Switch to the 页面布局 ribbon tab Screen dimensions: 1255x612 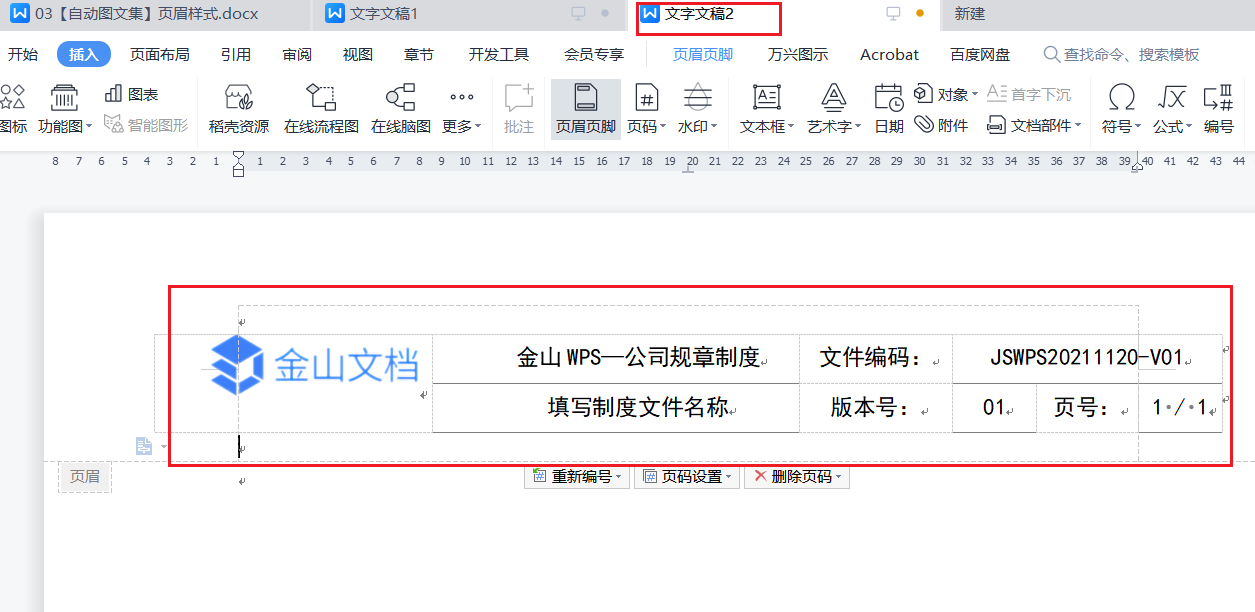click(159, 54)
